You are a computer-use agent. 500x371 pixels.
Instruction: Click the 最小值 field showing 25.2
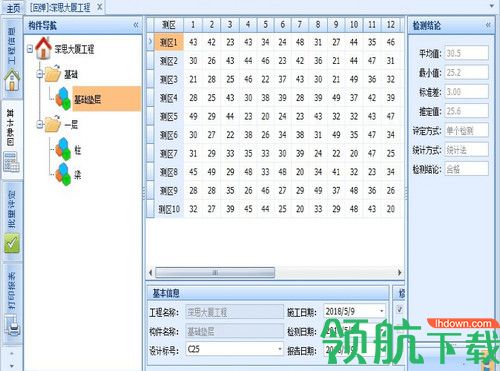coord(467,72)
